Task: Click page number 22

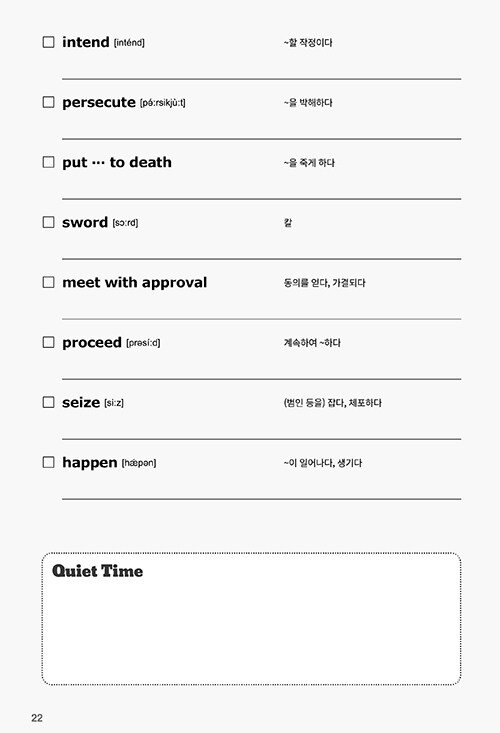Action: pyautogui.click(x=37, y=718)
